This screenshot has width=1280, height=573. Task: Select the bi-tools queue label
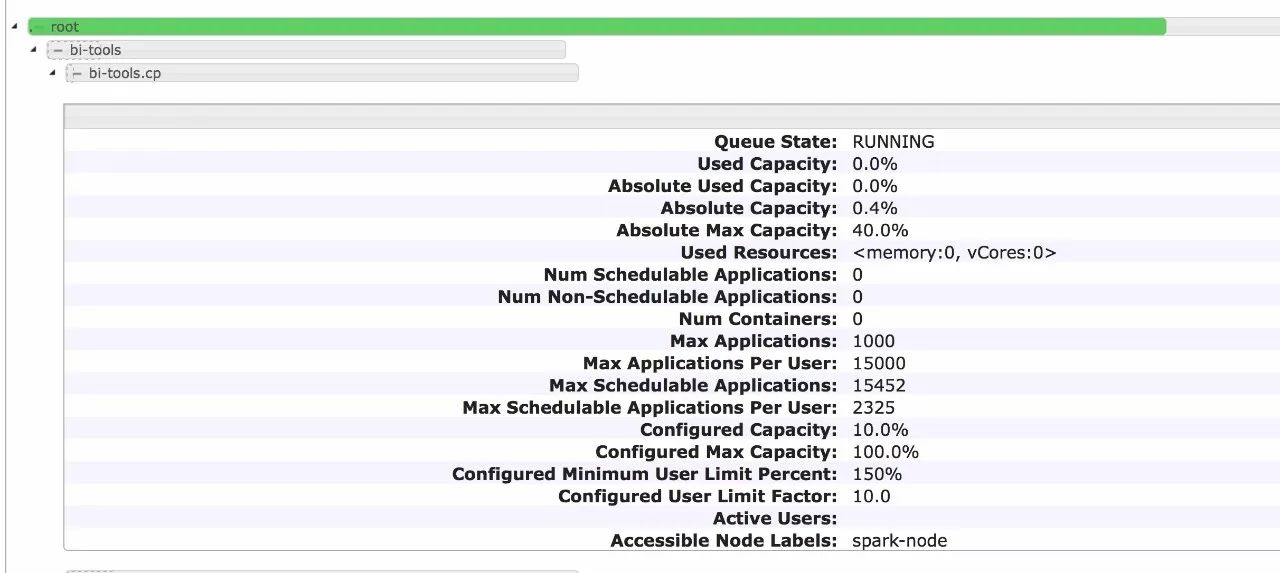[x=95, y=50]
